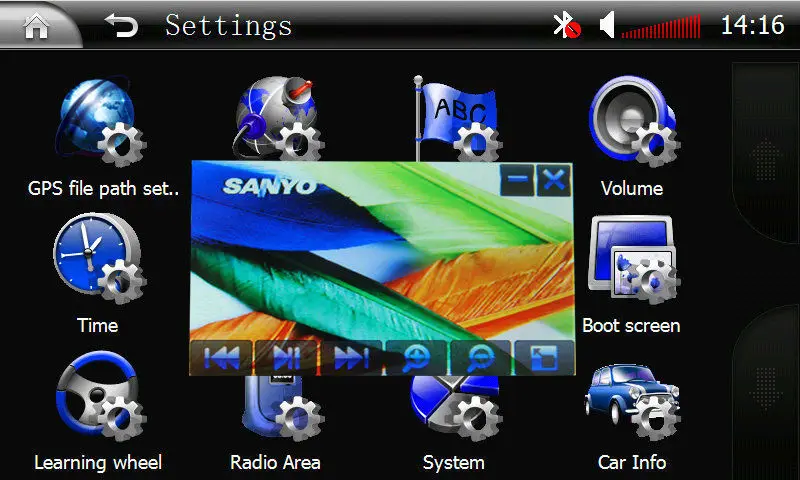
Task: Open the globe with pointer settings icon
Action: coord(279,118)
